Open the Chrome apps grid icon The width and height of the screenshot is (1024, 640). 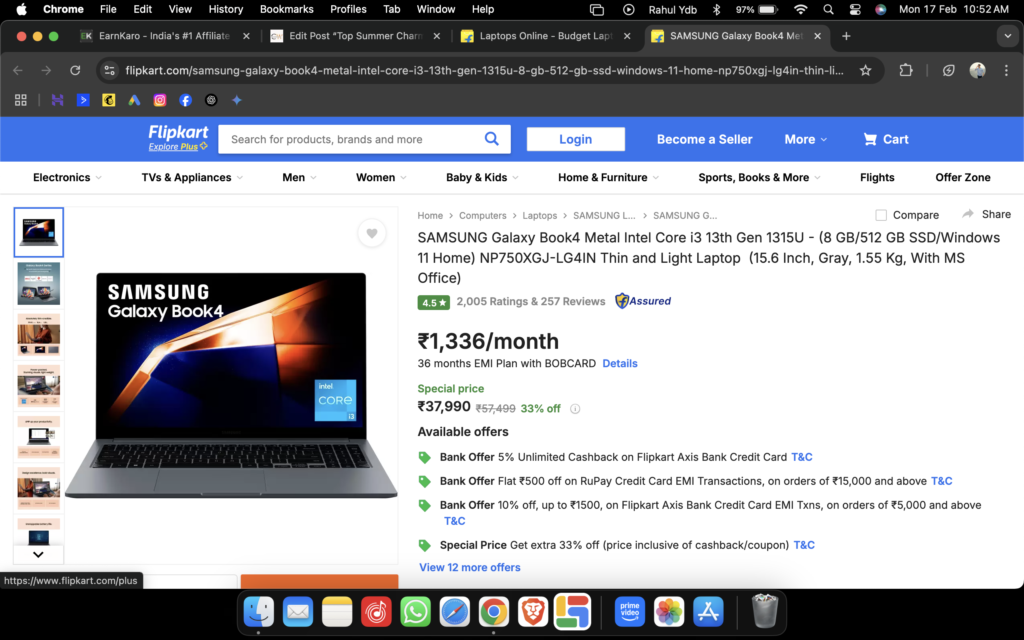pos(21,100)
